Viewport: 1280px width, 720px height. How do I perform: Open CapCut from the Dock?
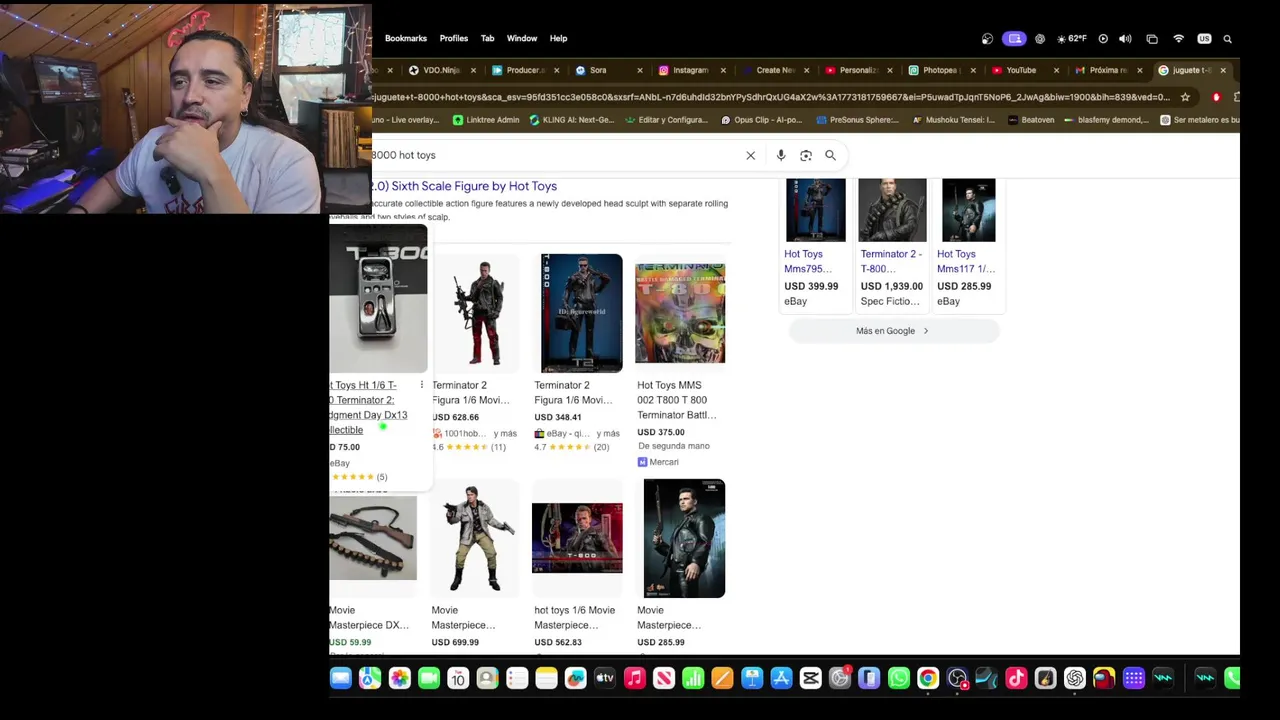pos(811,679)
